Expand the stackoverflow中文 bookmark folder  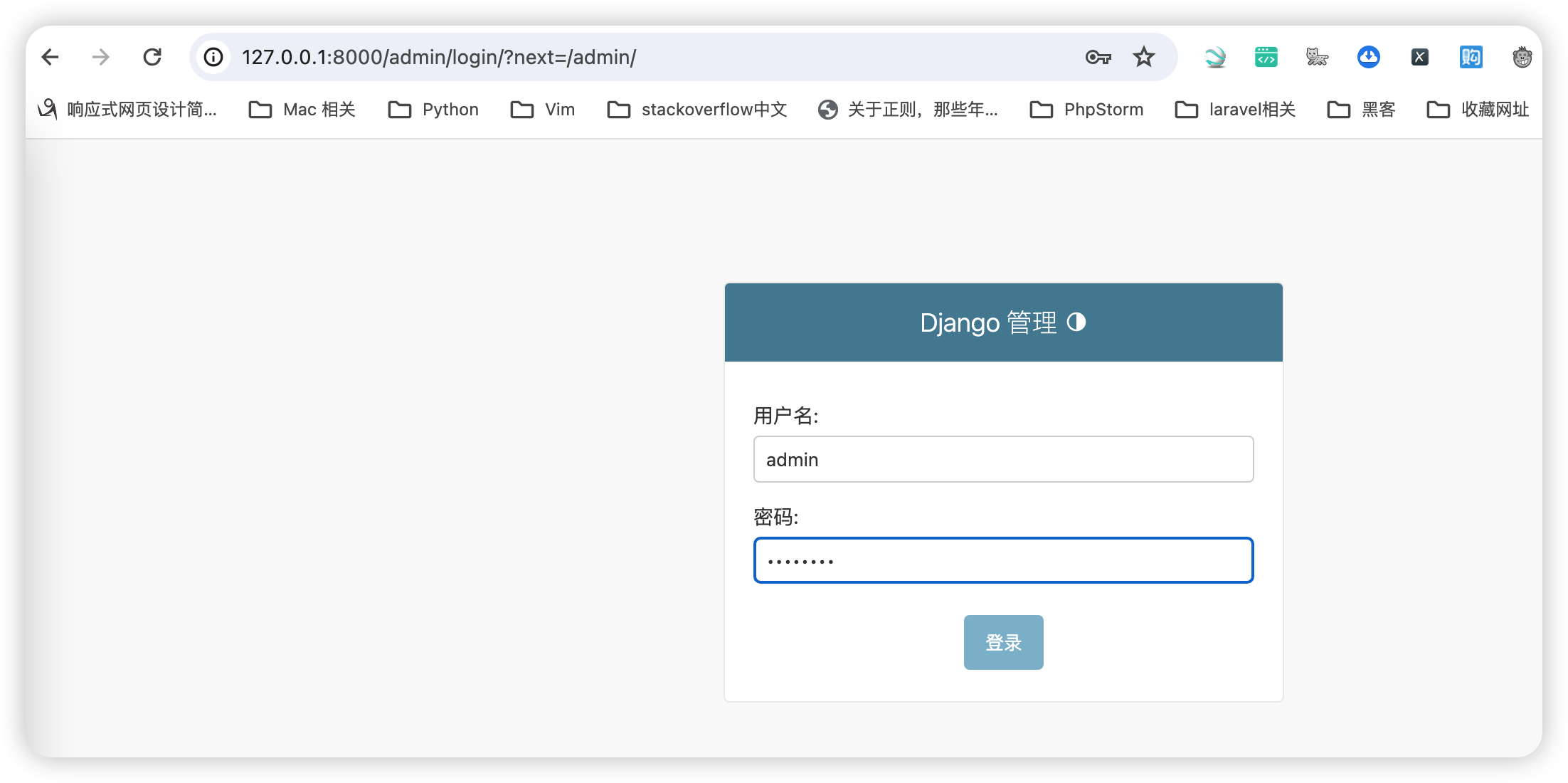697,110
